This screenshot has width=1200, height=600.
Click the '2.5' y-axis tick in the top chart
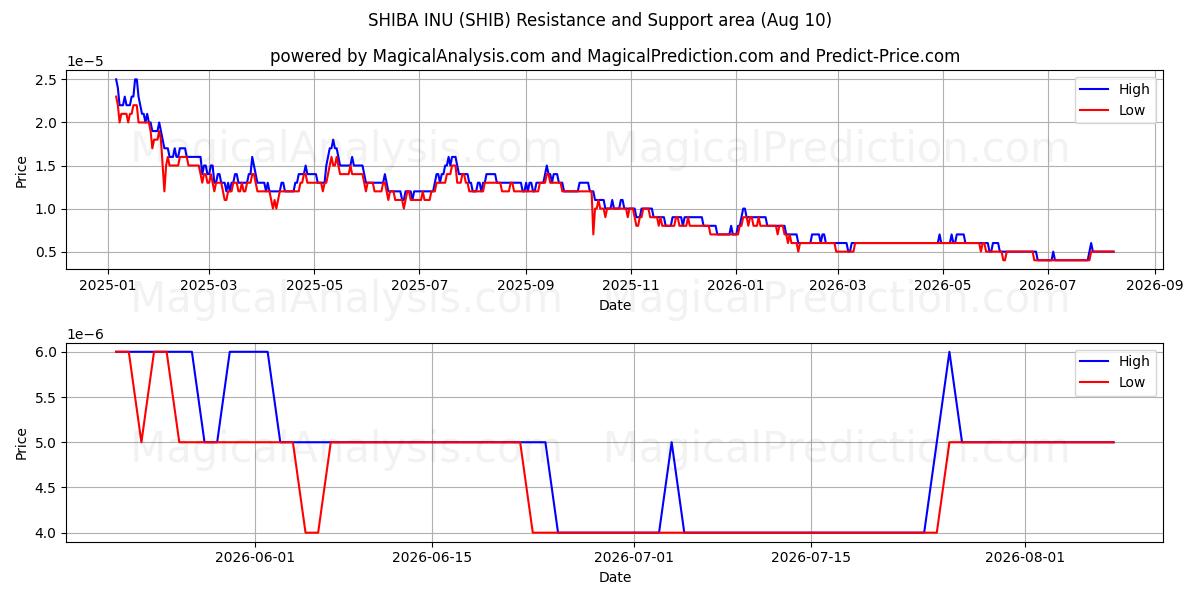pyautogui.click(x=48, y=80)
